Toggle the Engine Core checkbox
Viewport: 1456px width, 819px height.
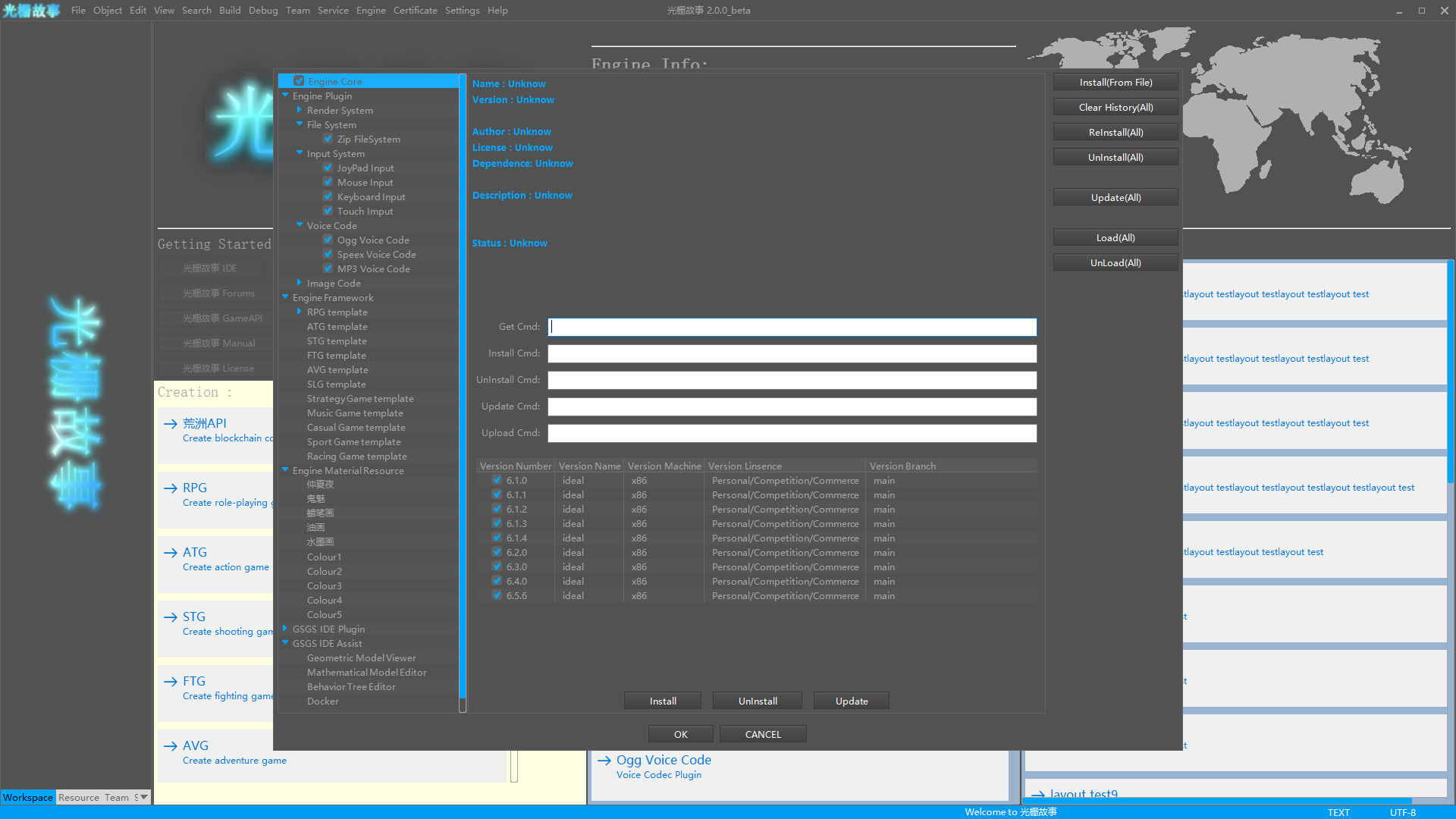point(299,81)
